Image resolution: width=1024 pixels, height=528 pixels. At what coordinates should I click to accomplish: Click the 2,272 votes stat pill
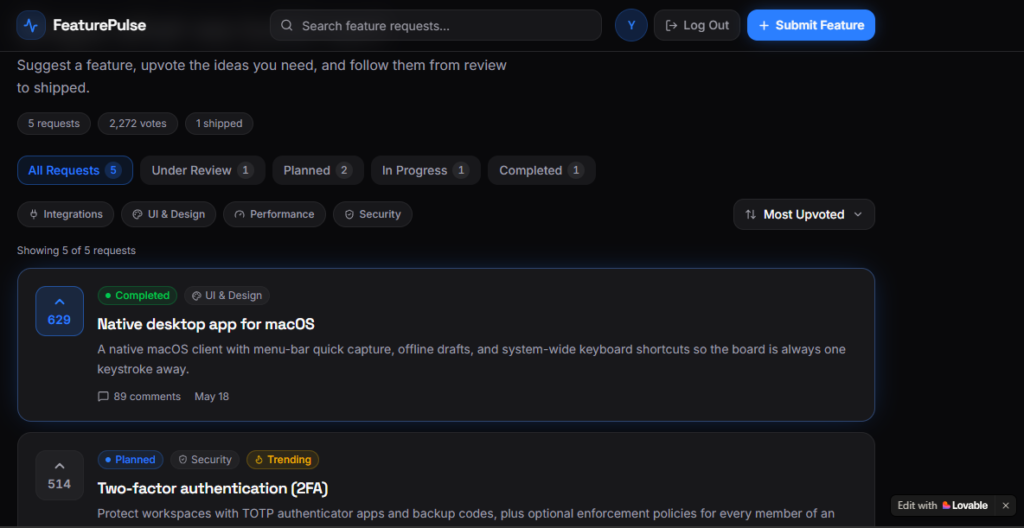(138, 124)
